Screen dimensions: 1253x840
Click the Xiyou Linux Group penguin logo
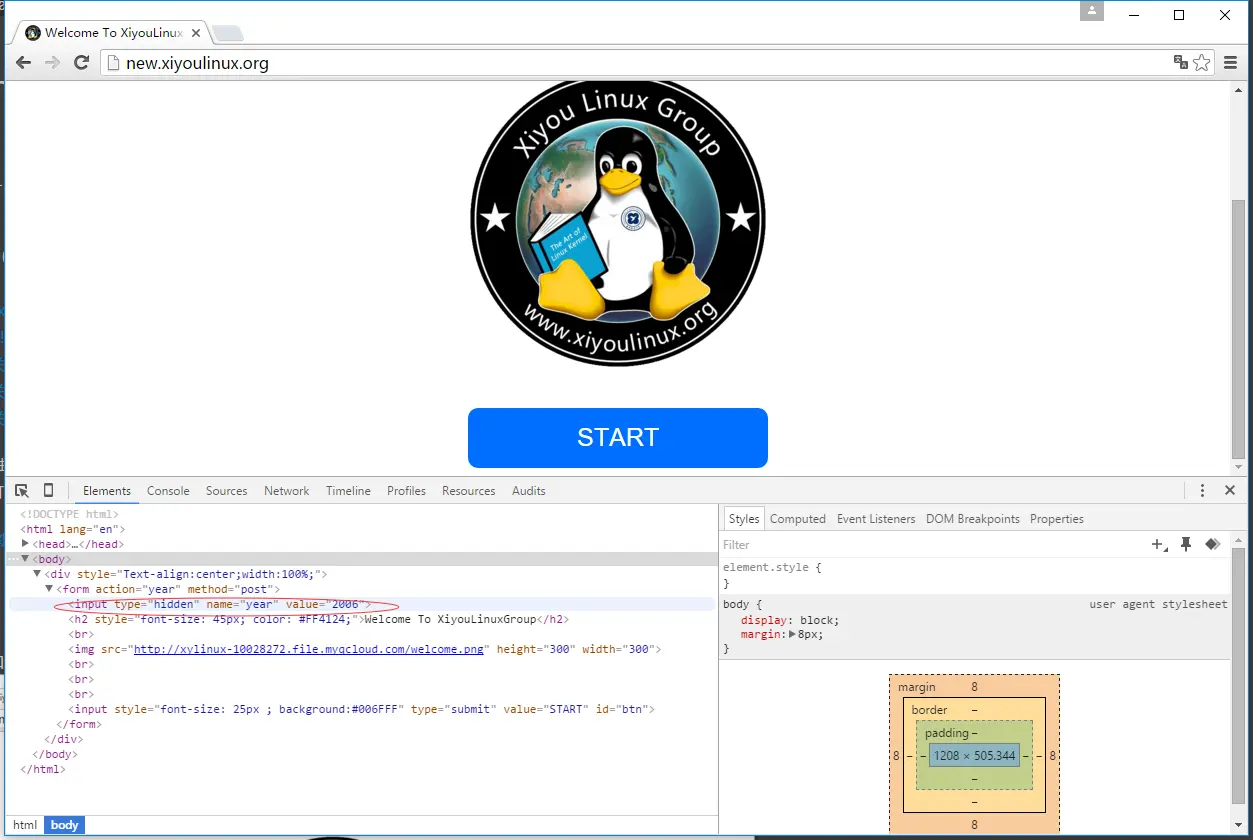[618, 222]
